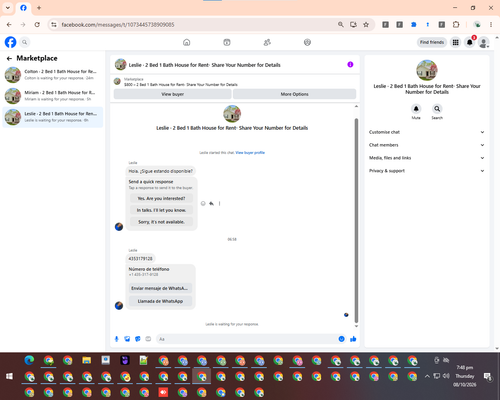Screen dimensions: 500x400
Task: Send quick response 'Sorry, it's not available.'
Action: tap(161, 222)
